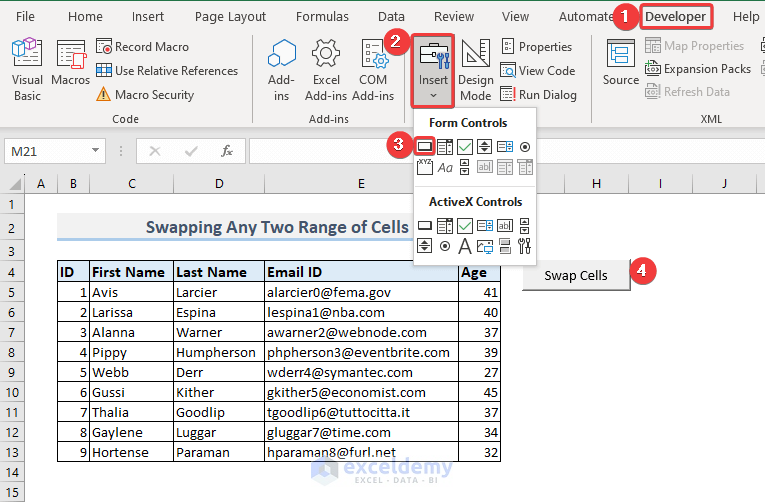
Task: Select the ActiveX Image control
Action: tap(484, 246)
